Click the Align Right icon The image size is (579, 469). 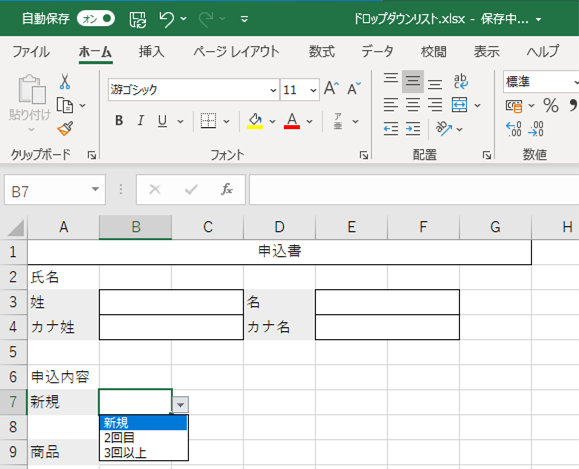click(x=435, y=105)
